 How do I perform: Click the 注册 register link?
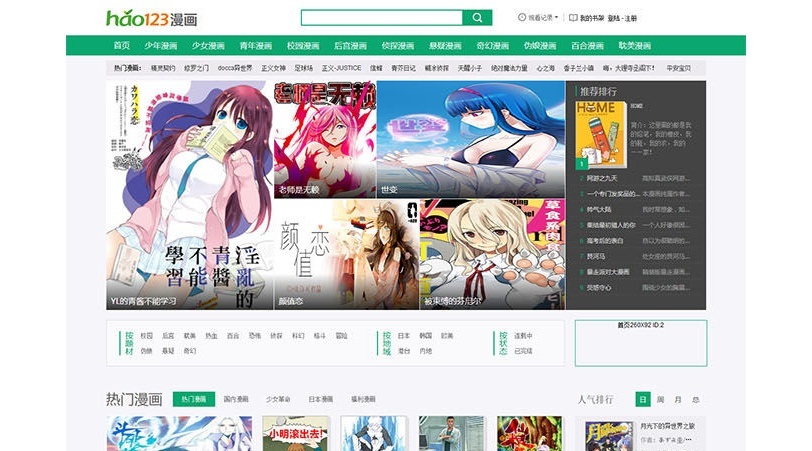point(631,18)
